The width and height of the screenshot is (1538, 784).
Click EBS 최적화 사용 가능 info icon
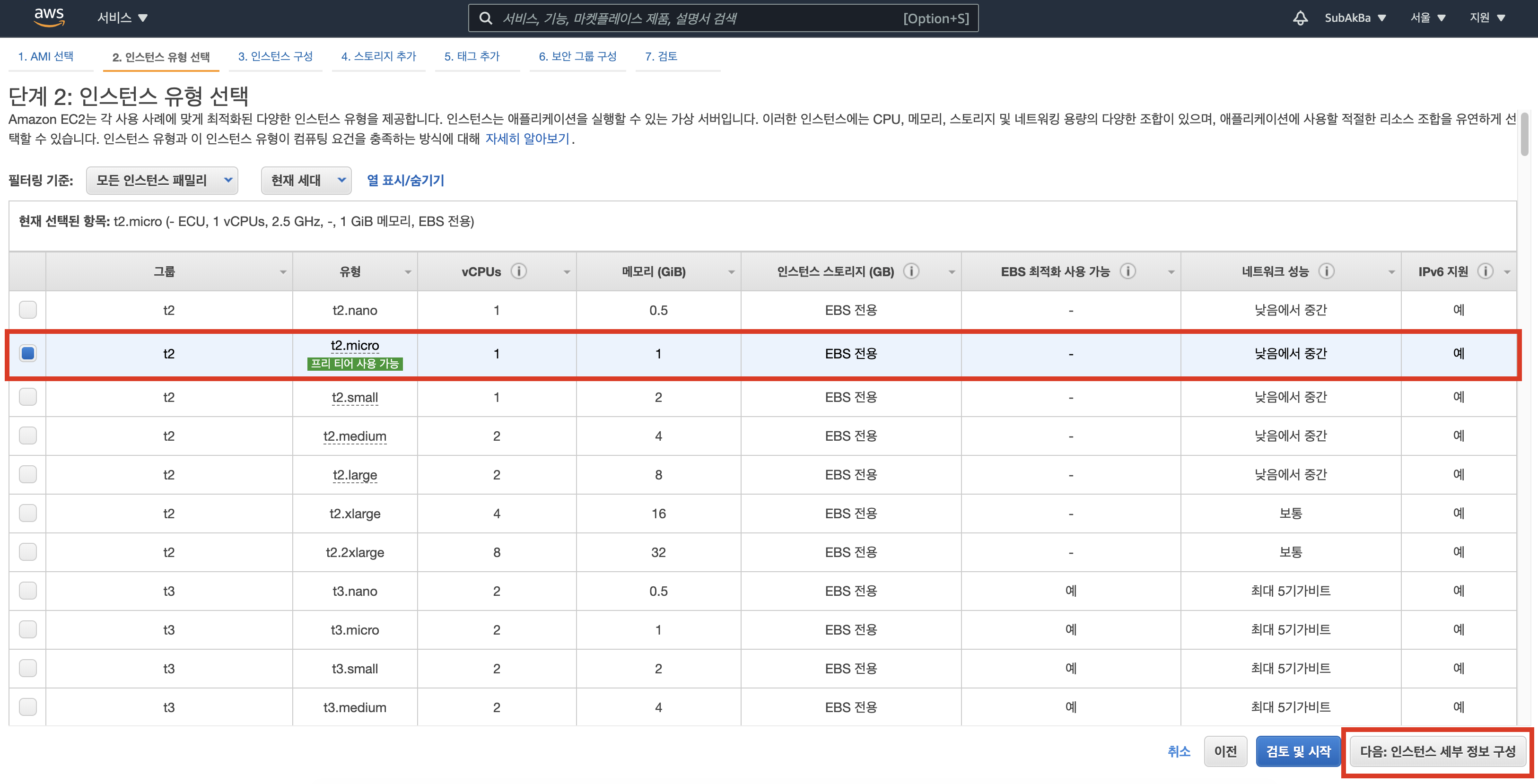coord(1127,271)
